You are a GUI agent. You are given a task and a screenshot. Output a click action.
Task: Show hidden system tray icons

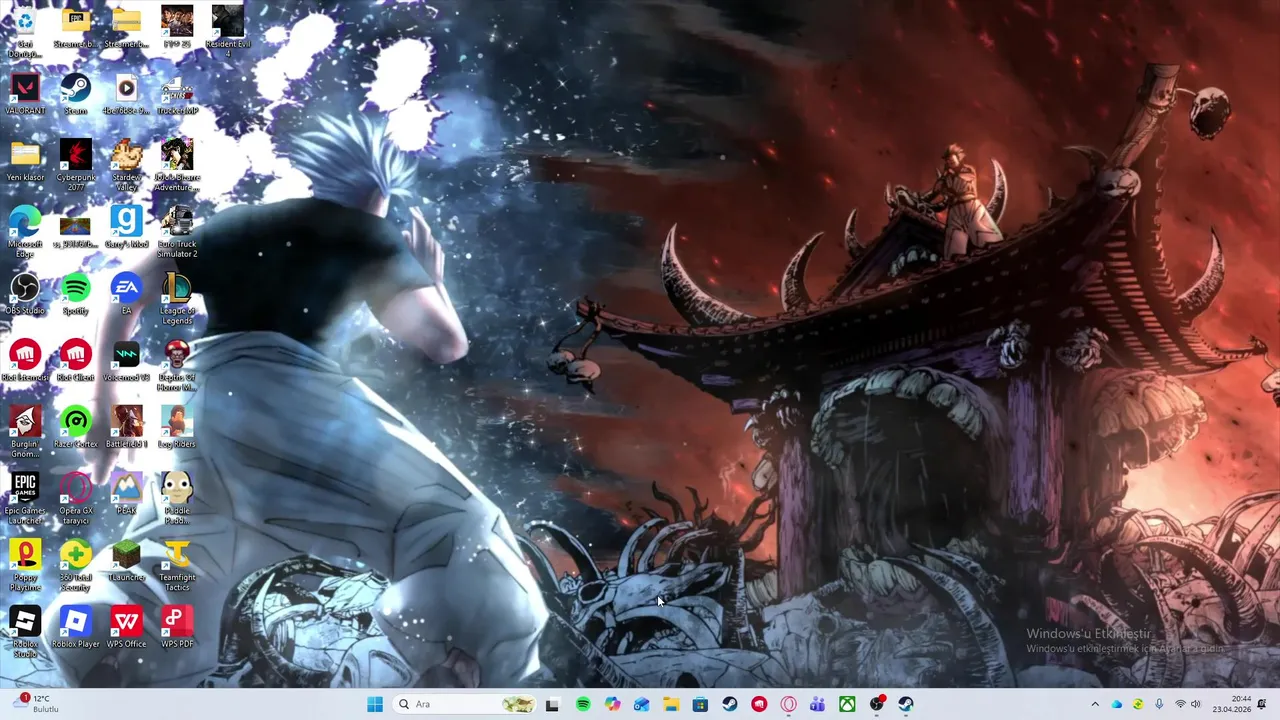pyautogui.click(x=1095, y=704)
